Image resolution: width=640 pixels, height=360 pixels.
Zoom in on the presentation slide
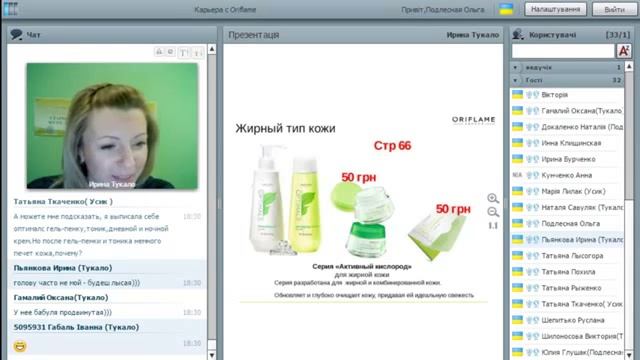[x=493, y=198]
